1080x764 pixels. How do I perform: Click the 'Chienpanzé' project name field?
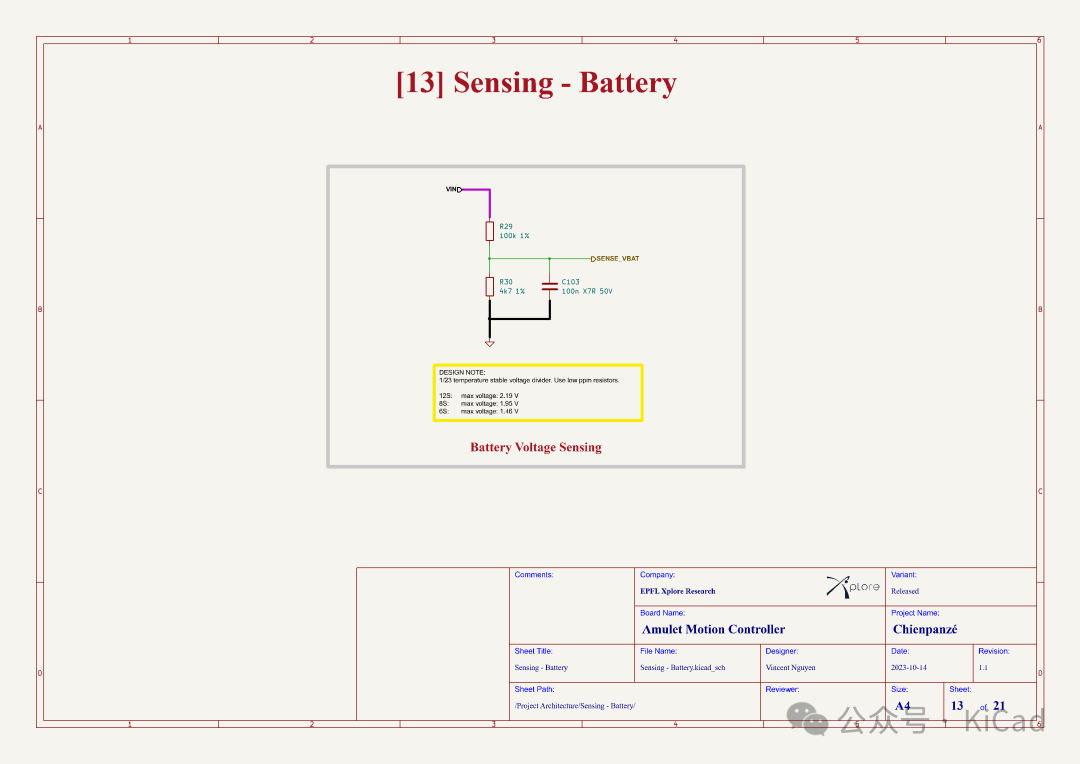click(925, 629)
